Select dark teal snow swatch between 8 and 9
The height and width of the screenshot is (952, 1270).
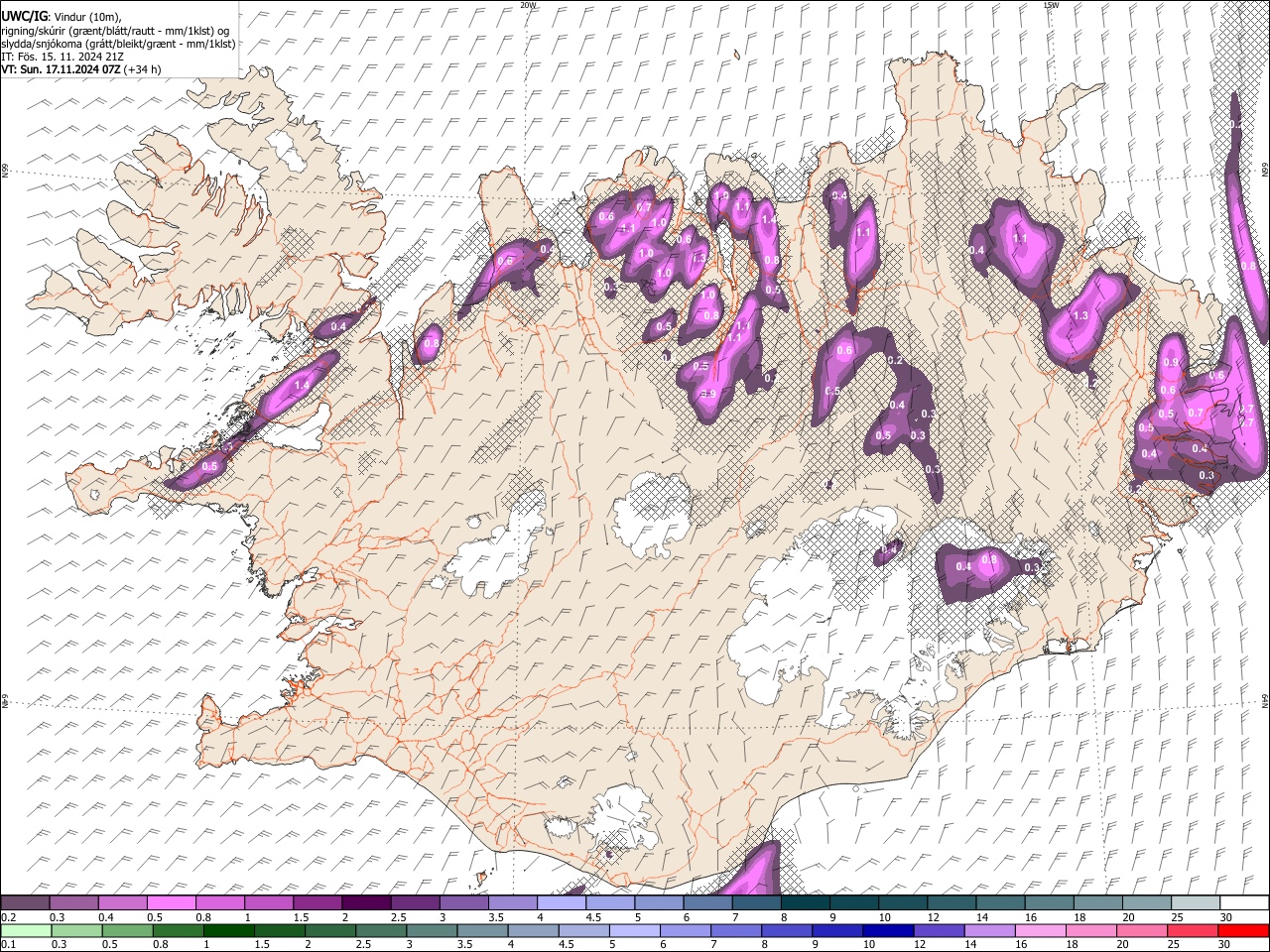[805, 902]
